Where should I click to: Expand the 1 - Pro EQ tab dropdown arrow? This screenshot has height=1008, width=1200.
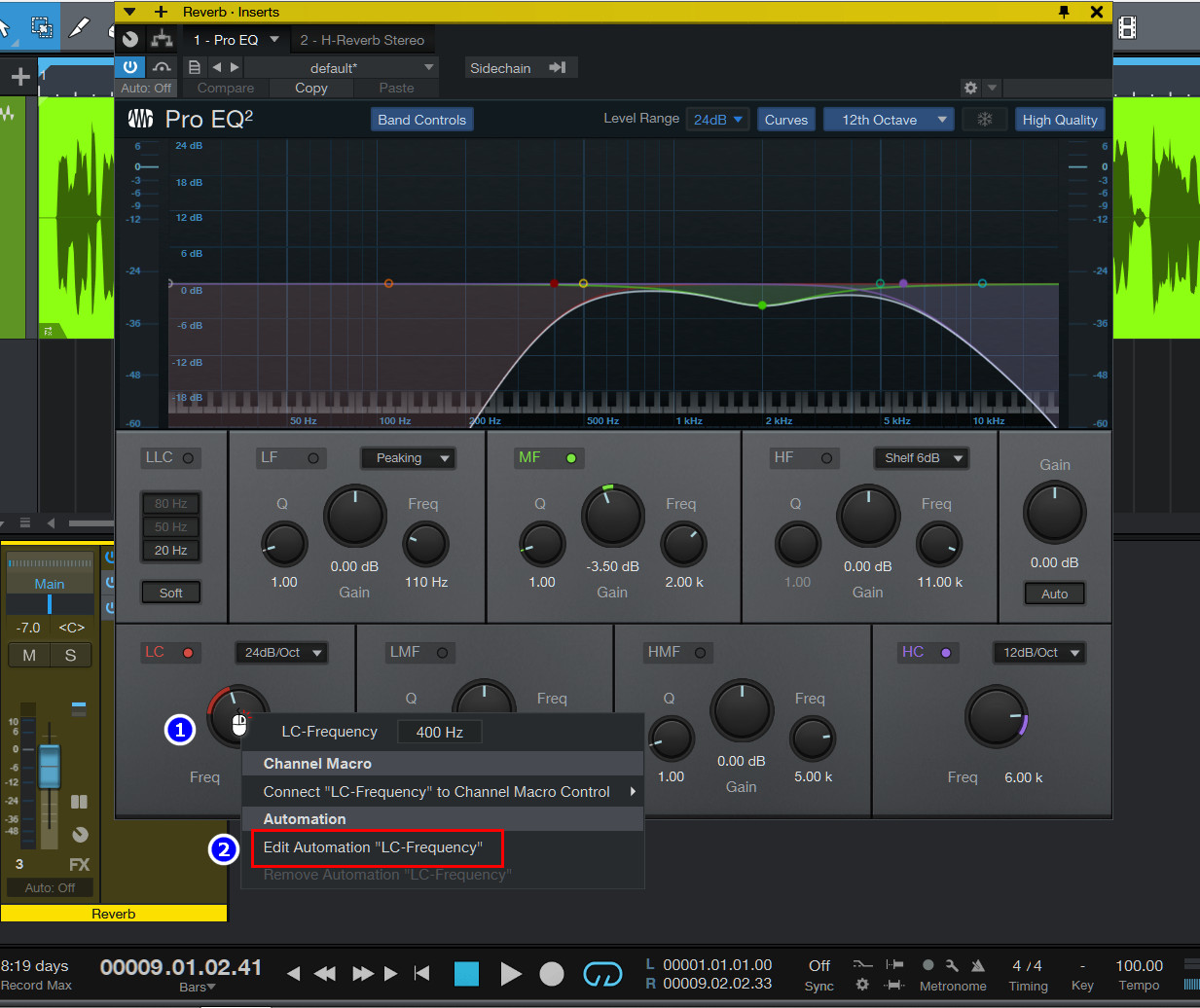(274, 40)
